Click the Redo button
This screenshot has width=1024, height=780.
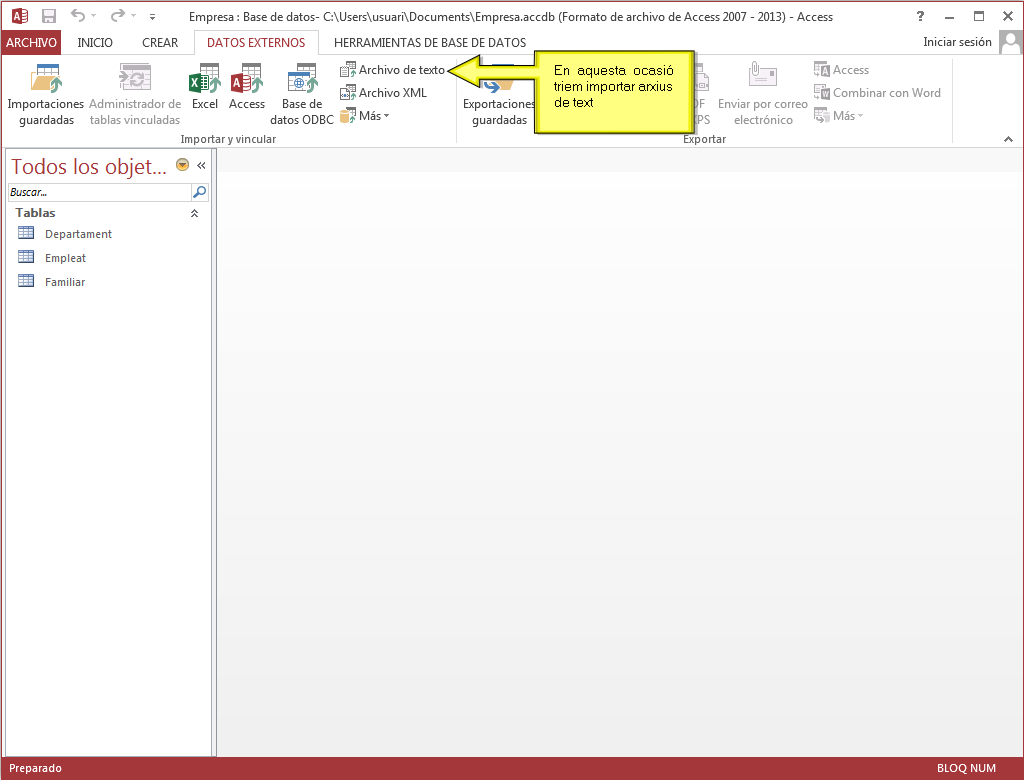click(x=118, y=16)
